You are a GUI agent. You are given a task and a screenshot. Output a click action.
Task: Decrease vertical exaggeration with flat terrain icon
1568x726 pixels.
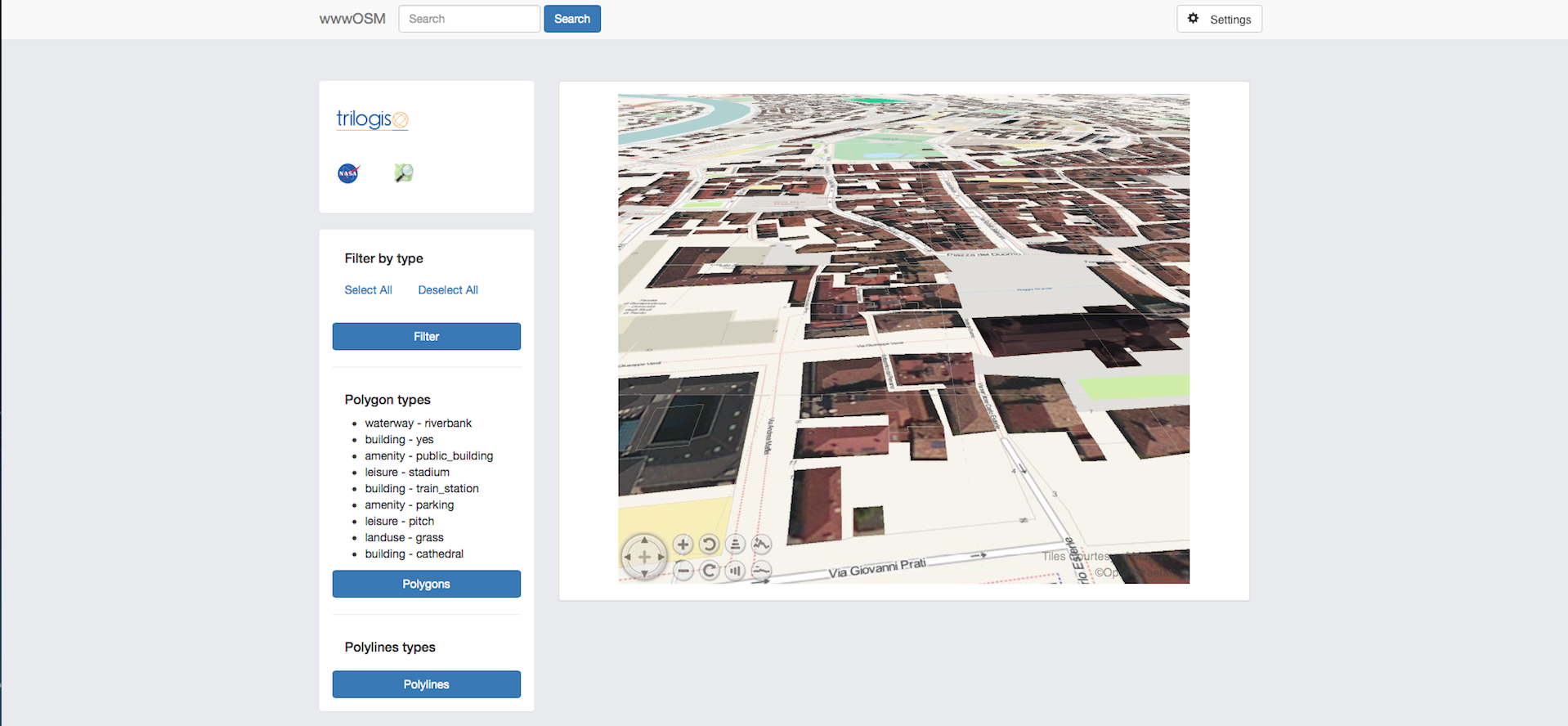(x=761, y=571)
